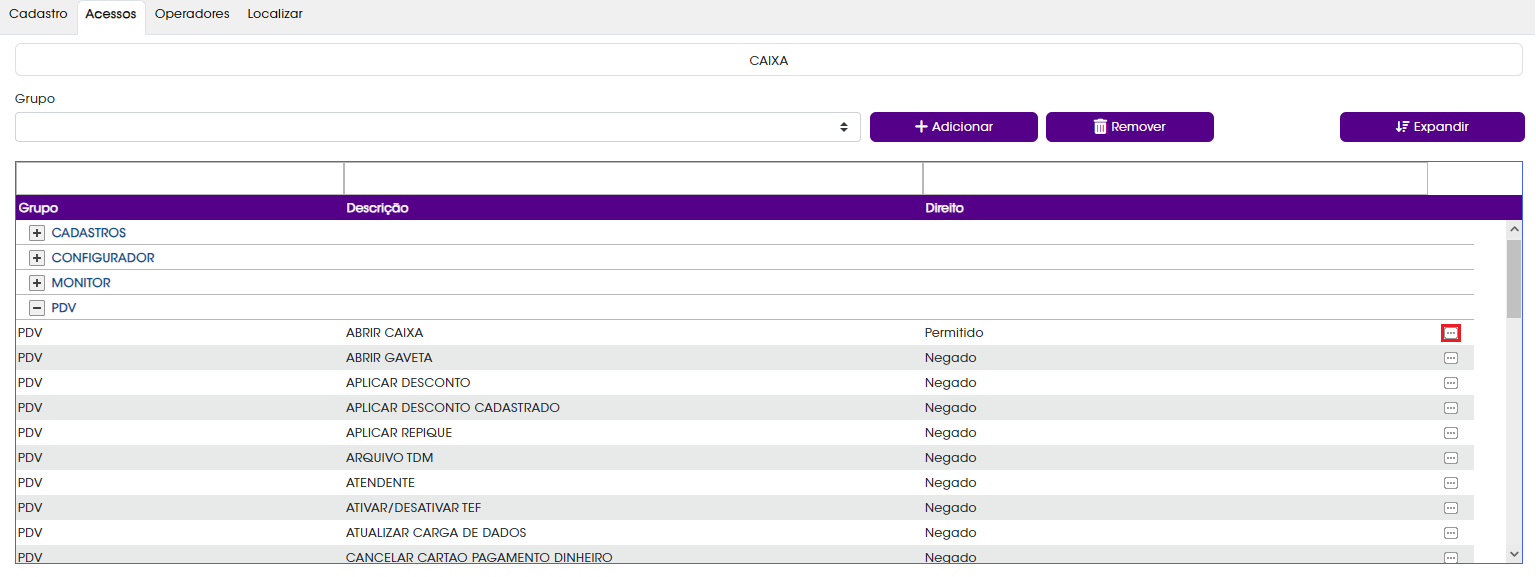
Task: Click ellipsis icon for ATIVAR/DESATIVAR TEF
Action: click(1450, 508)
